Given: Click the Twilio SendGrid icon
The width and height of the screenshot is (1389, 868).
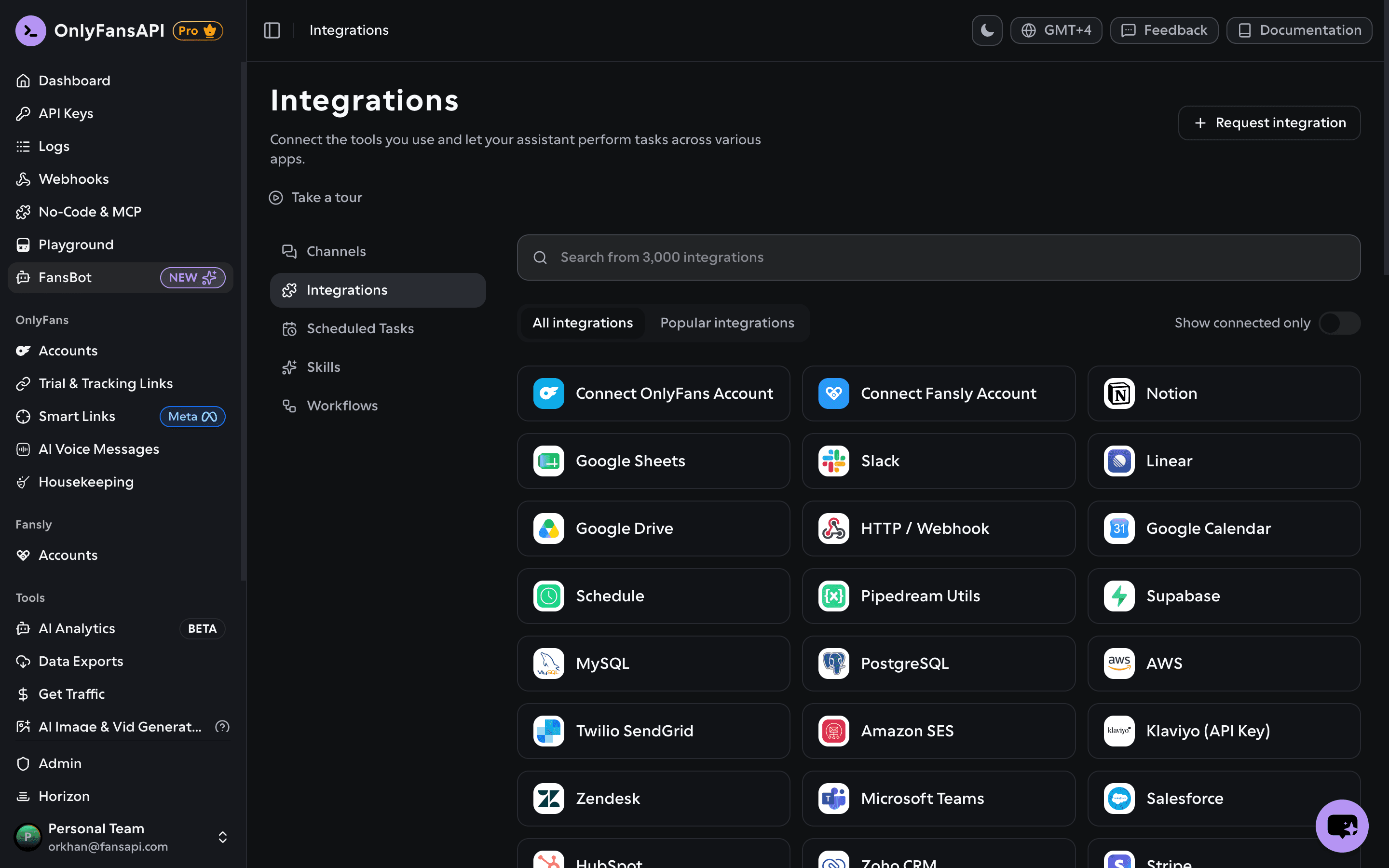Looking at the screenshot, I should [x=548, y=731].
